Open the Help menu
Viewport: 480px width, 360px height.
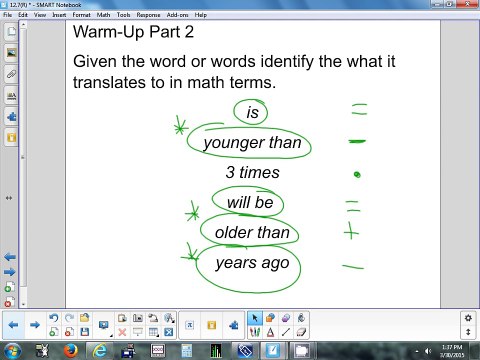(201, 15)
